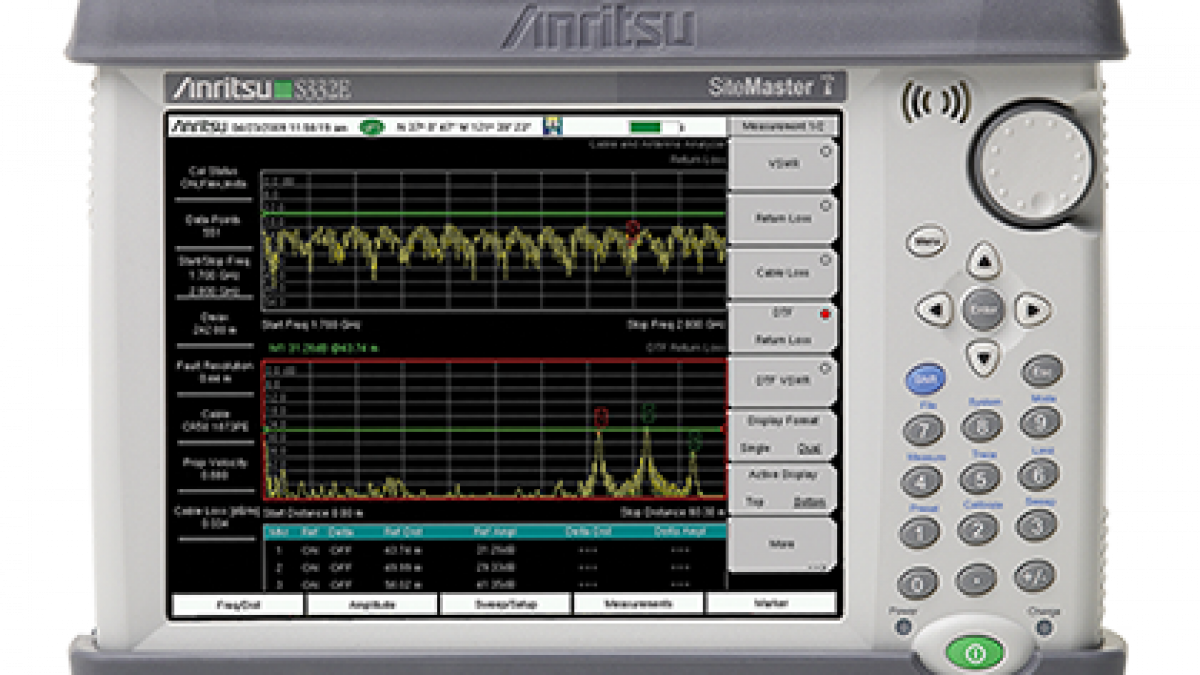Click the Stop Distance label under graph
The width and height of the screenshot is (1200, 675).
(673, 512)
